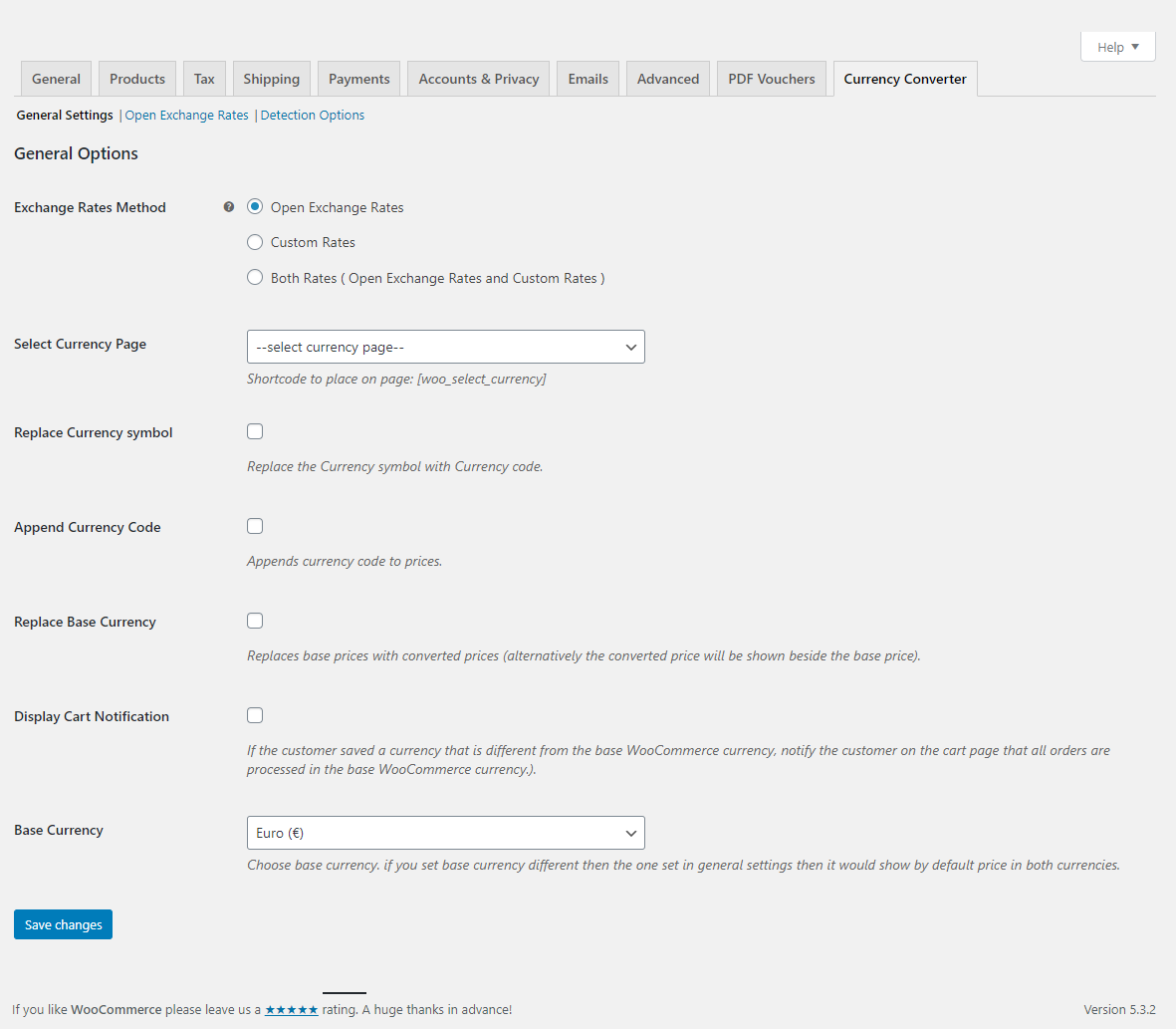Select the Custom Rates radio option
This screenshot has width=1176, height=1029.
255,242
